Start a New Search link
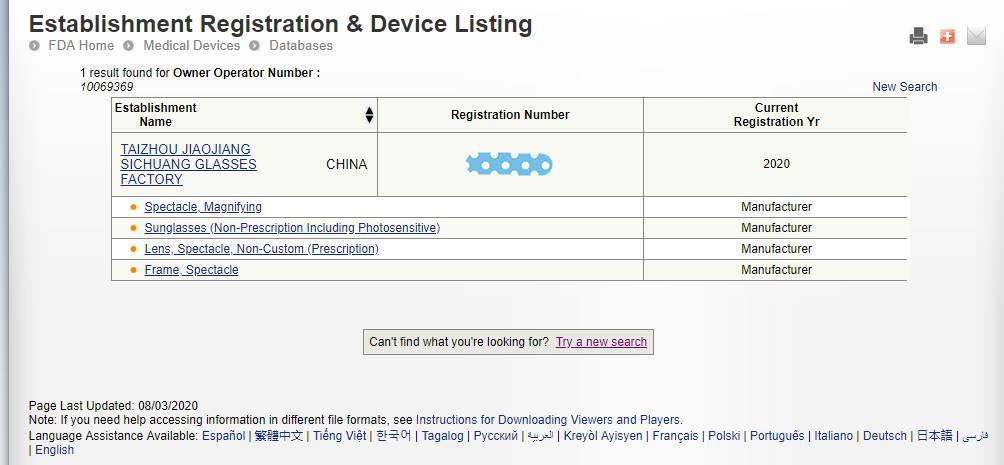The height and width of the screenshot is (465, 1004). [x=904, y=87]
